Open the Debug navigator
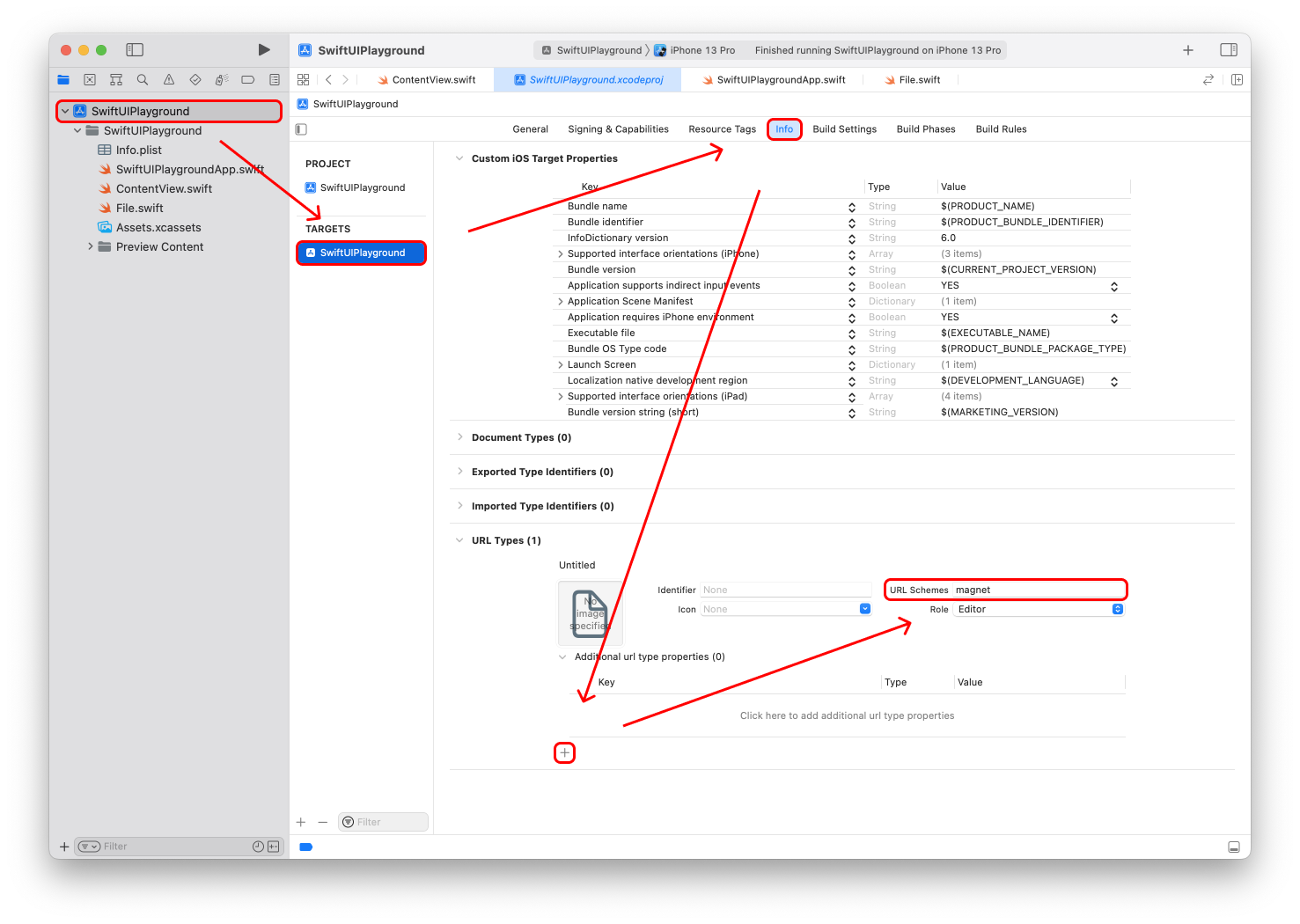The width and height of the screenshot is (1300, 924). 222,80
